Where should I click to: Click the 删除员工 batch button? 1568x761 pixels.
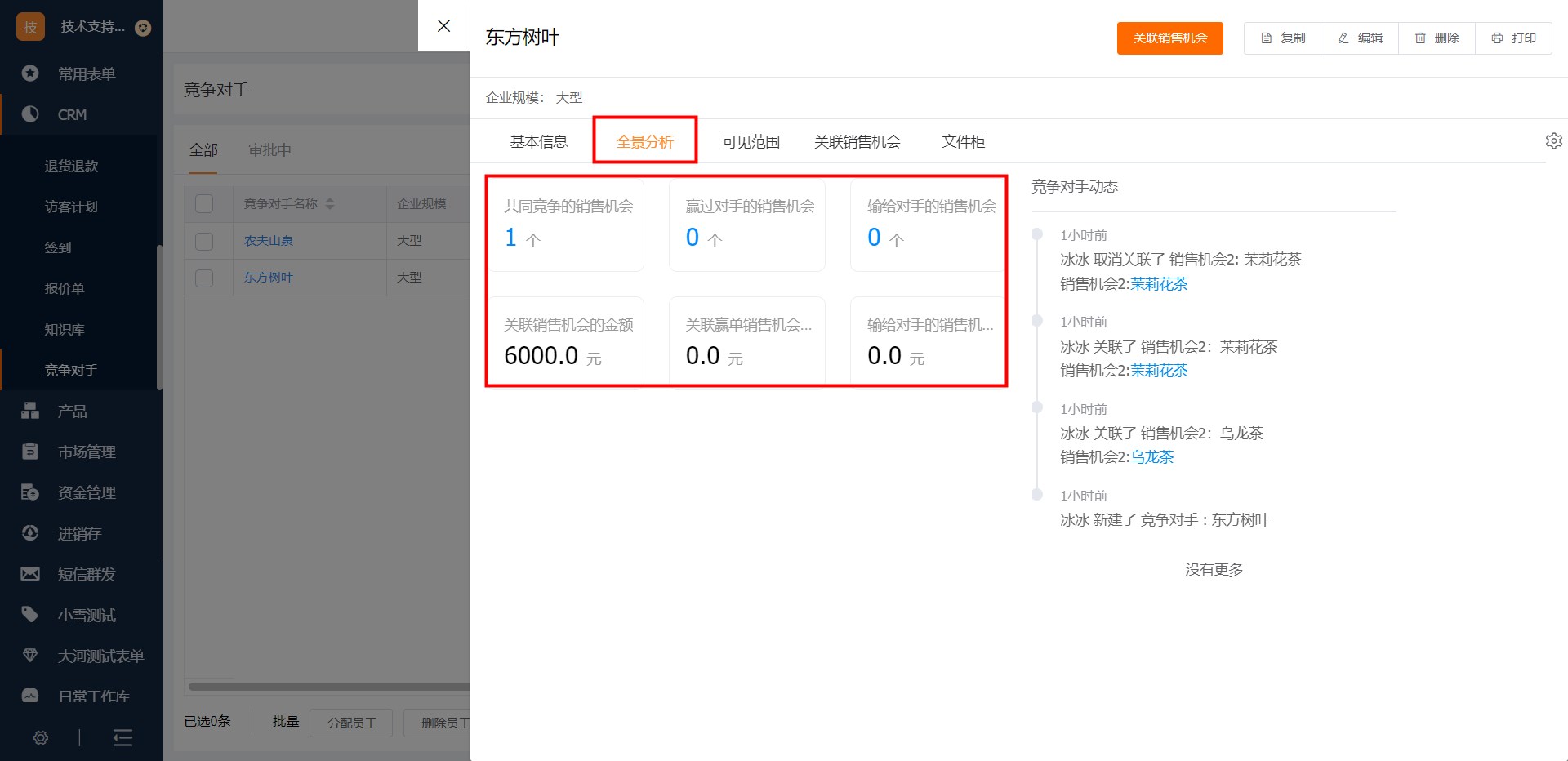pyautogui.click(x=438, y=723)
